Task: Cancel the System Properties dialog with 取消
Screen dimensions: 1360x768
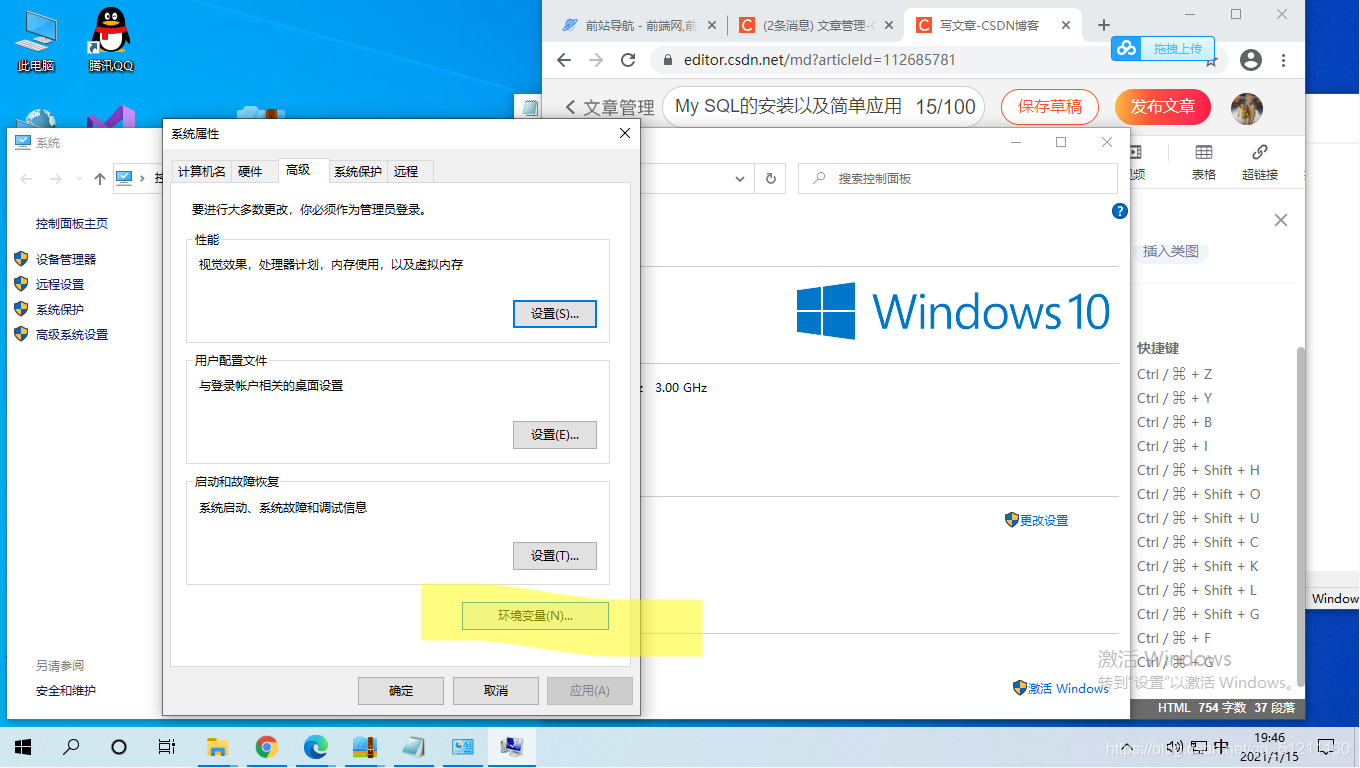Action: 495,691
